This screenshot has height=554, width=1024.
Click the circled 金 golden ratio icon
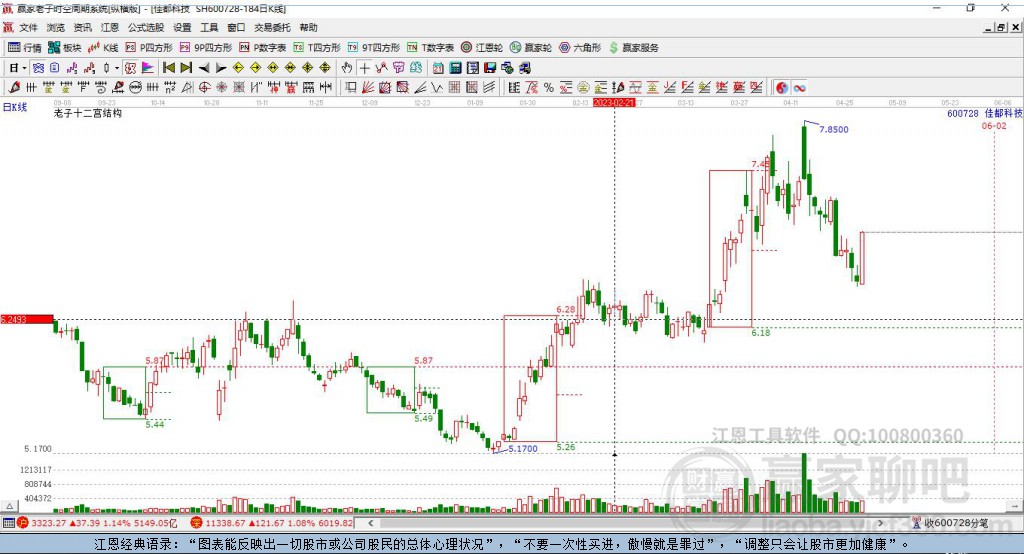point(583,88)
